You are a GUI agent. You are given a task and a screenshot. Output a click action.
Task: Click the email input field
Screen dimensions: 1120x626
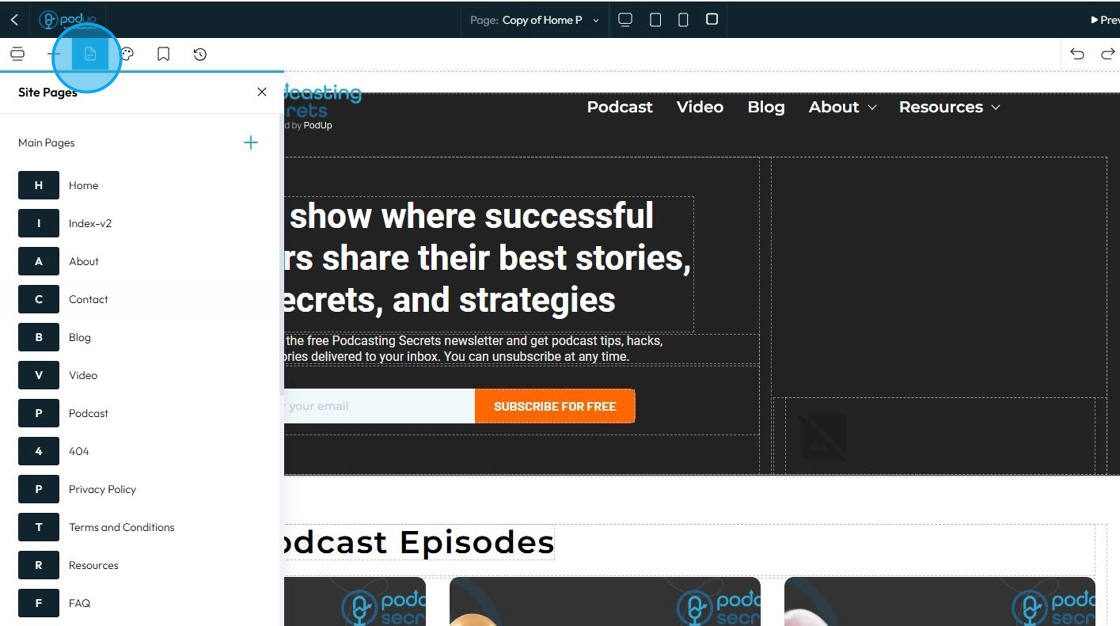pyautogui.click(x=379, y=406)
